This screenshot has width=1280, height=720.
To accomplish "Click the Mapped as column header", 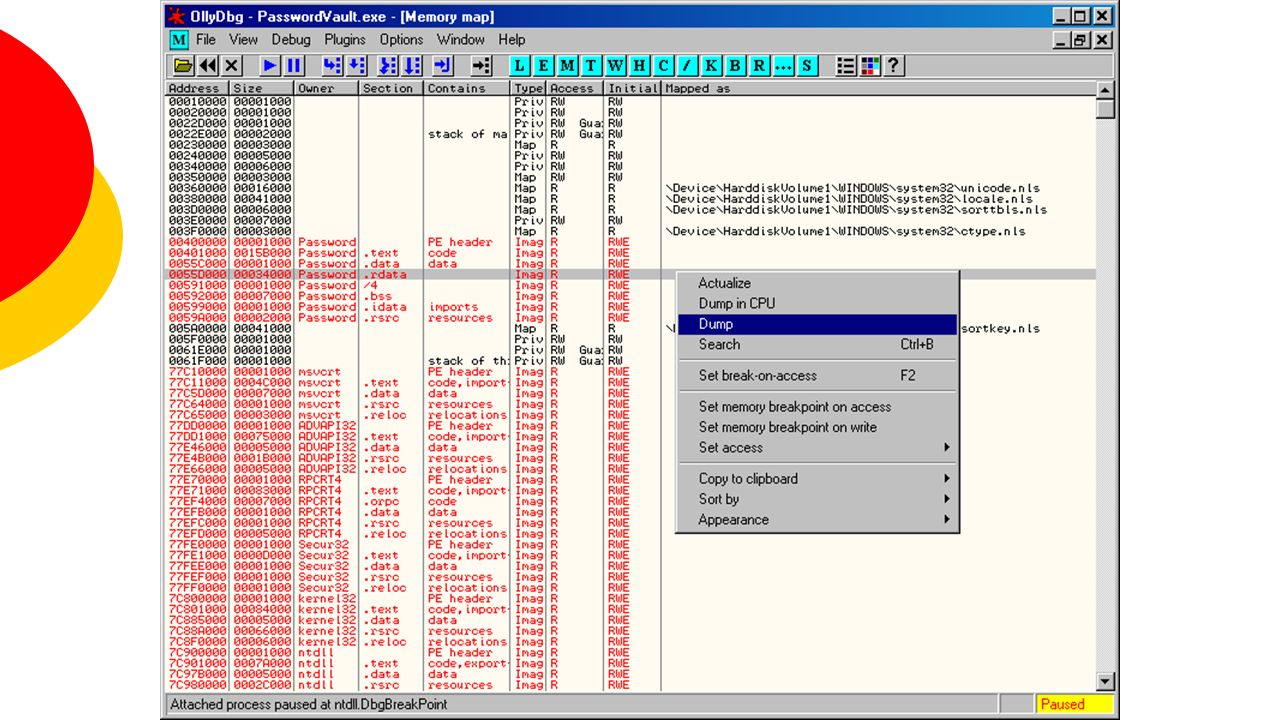I will coord(878,88).
